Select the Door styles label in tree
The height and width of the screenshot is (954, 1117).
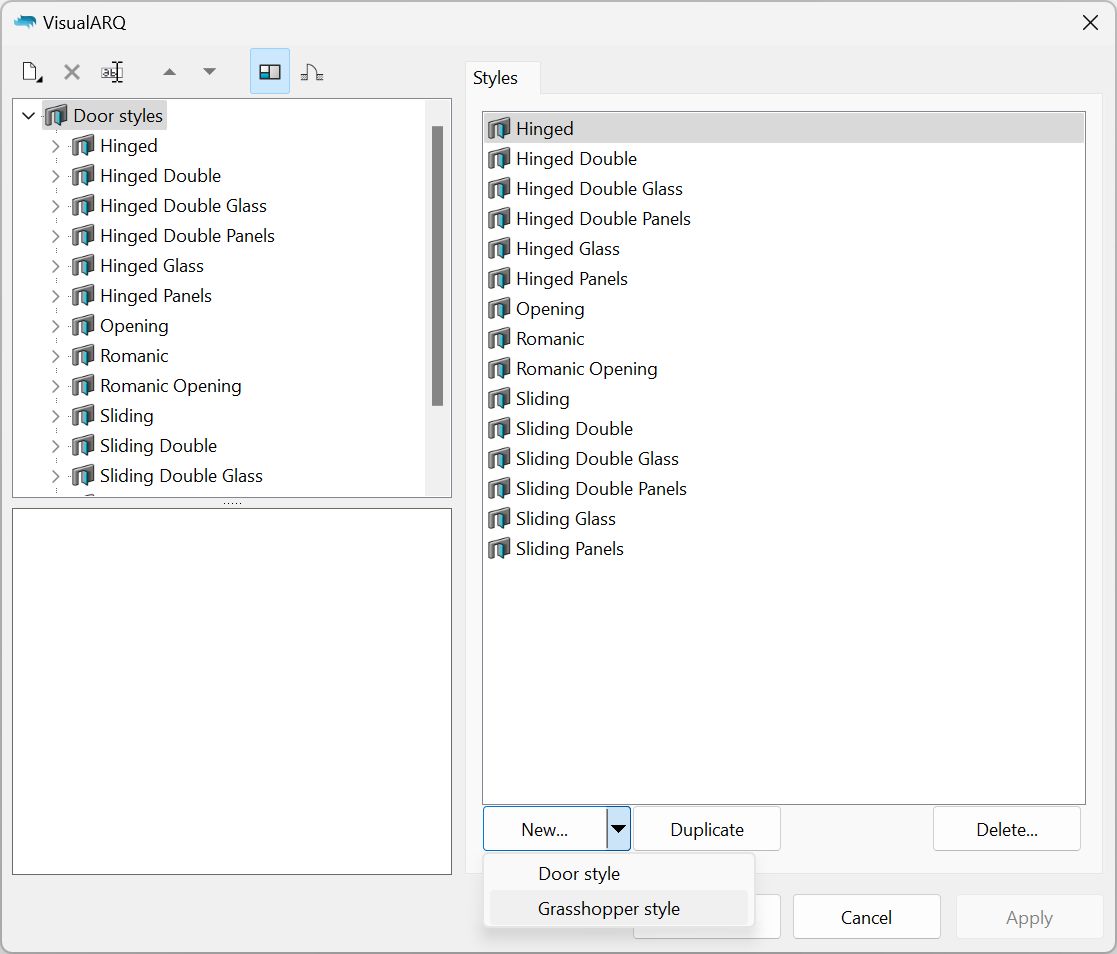(118, 115)
